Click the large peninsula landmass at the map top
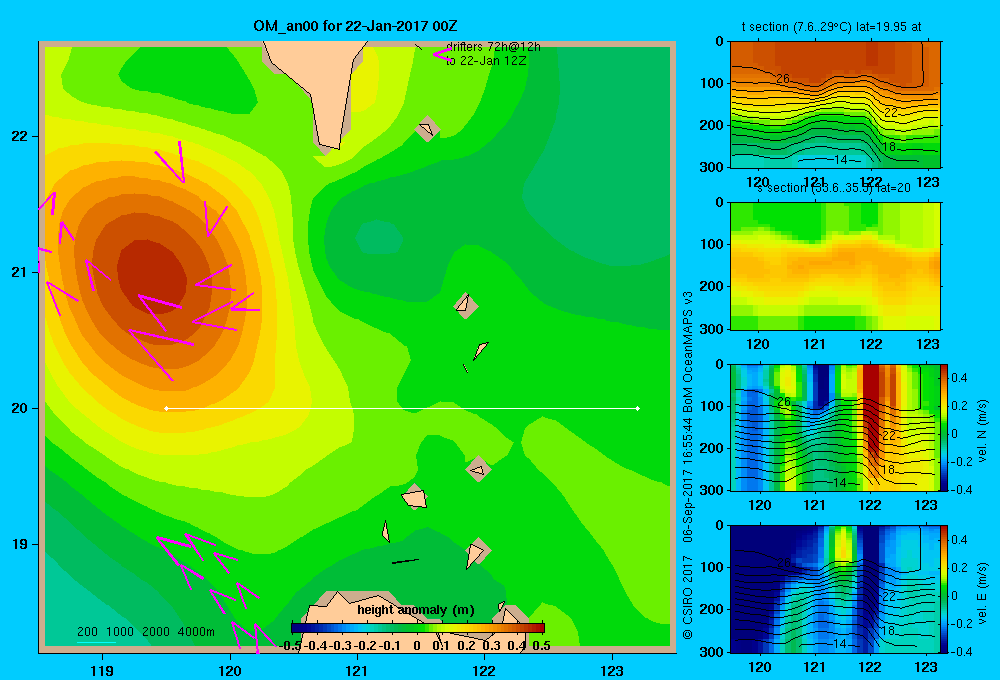The width and height of the screenshot is (1000, 680). click(x=319, y=89)
